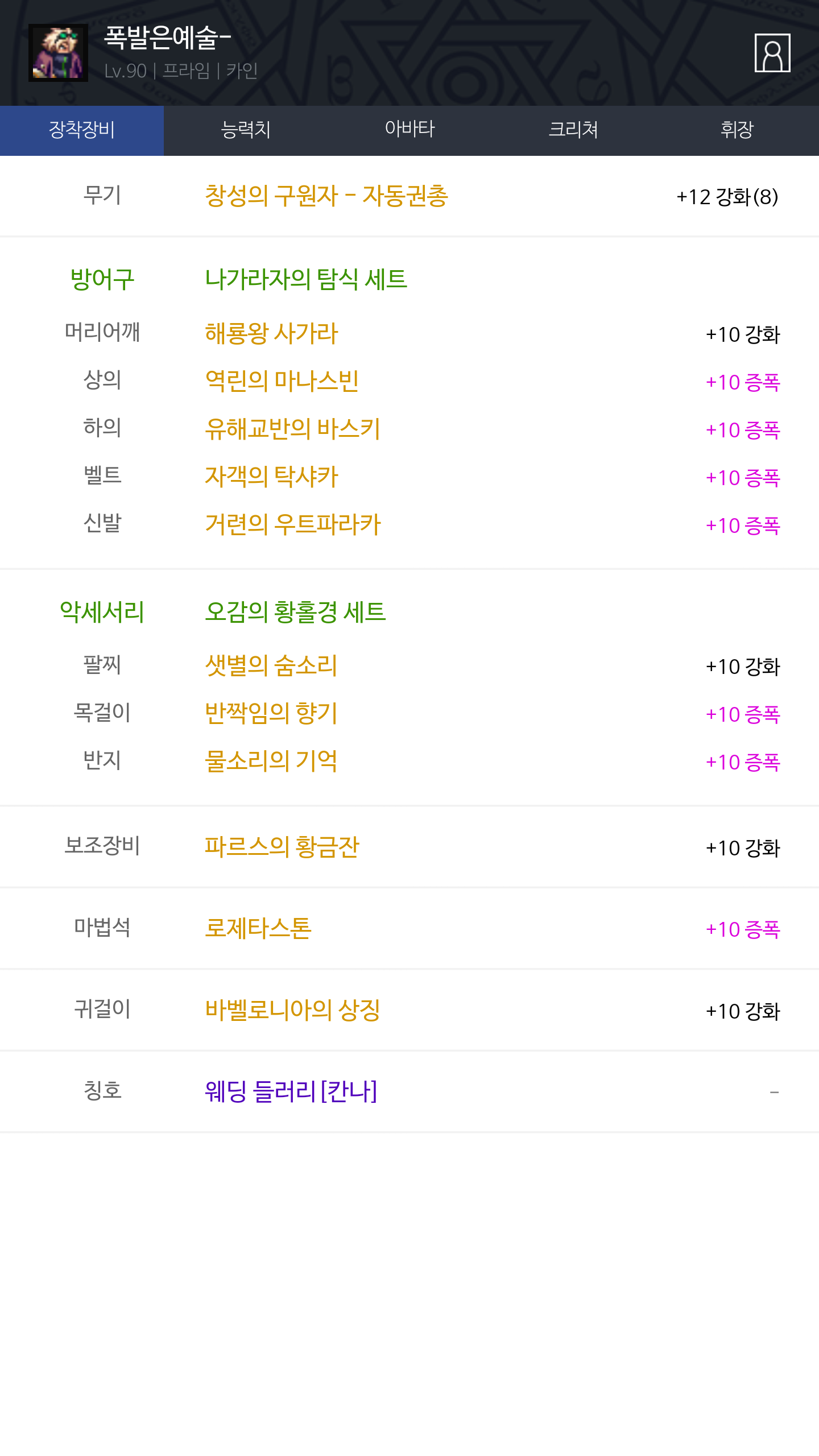Select the 장착장비 tab
The width and height of the screenshot is (819, 1456).
[82, 130]
